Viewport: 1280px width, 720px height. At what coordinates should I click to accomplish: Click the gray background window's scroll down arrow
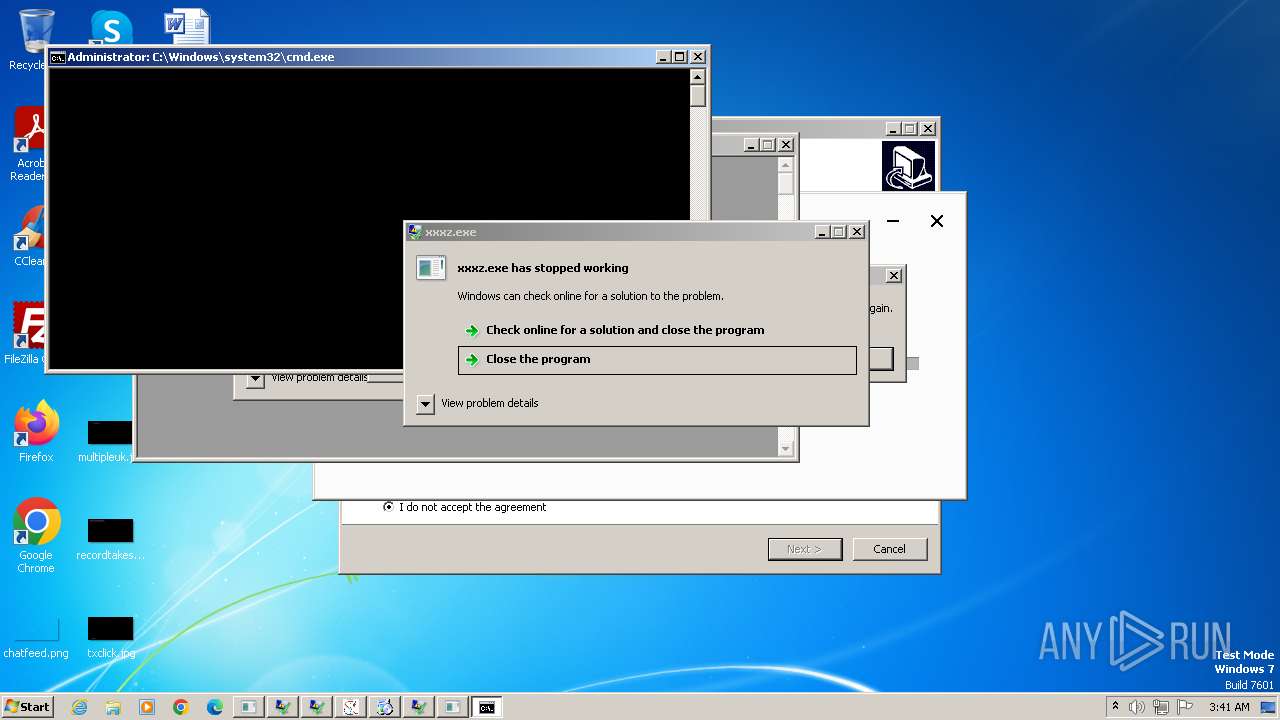(x=786, y=449)
